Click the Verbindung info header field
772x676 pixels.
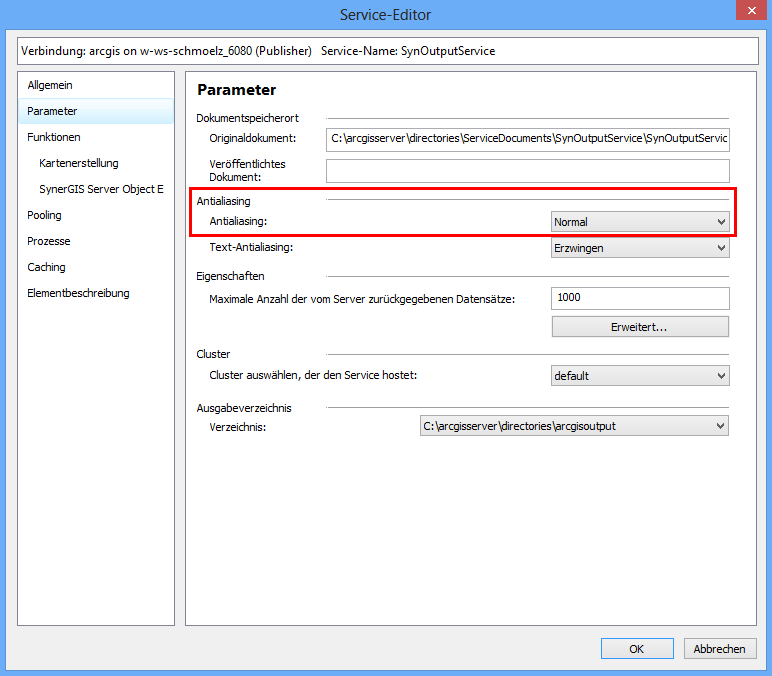(x=387, y=51)
